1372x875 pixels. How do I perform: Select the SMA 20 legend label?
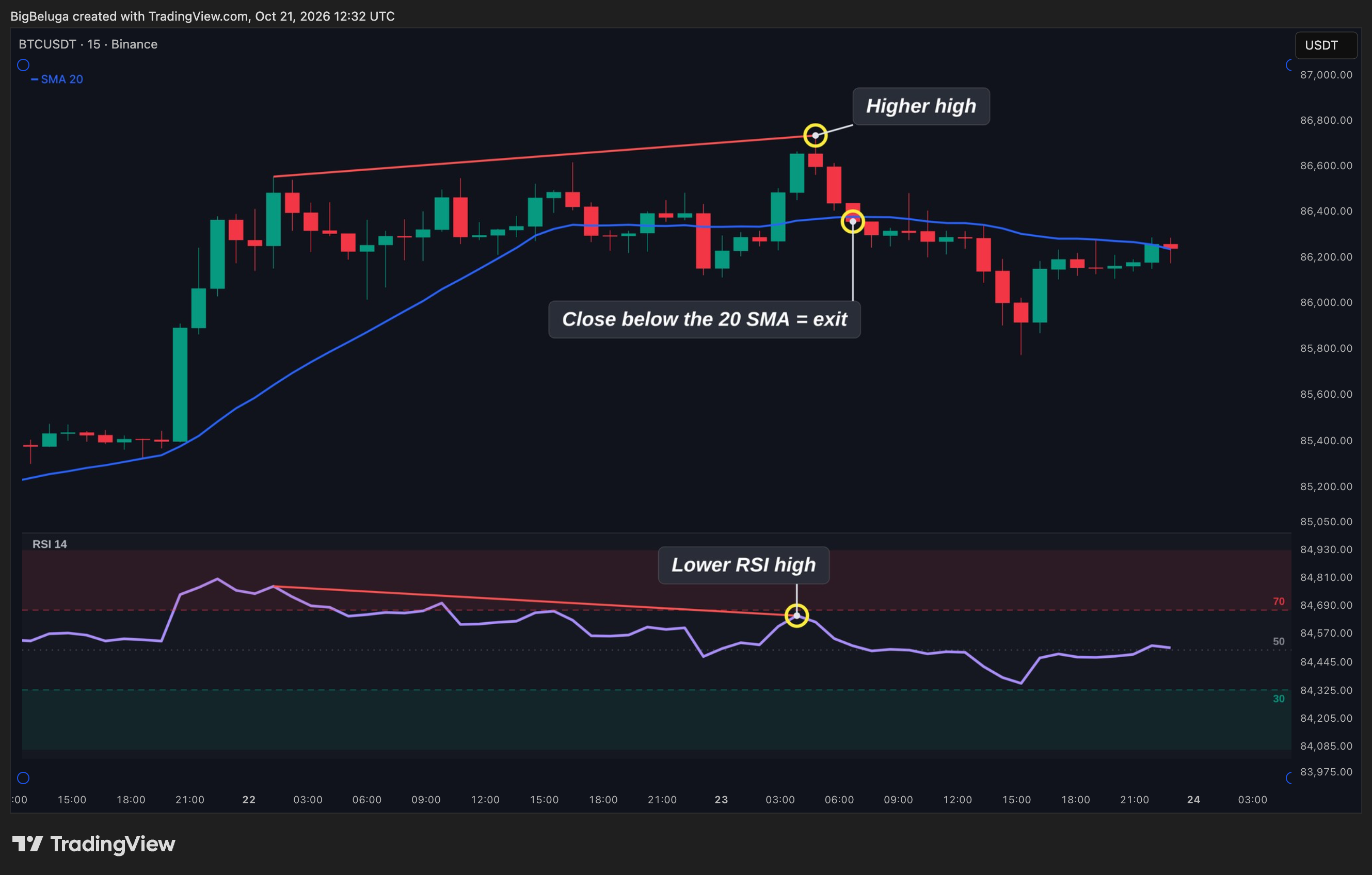tap(57, 79)
